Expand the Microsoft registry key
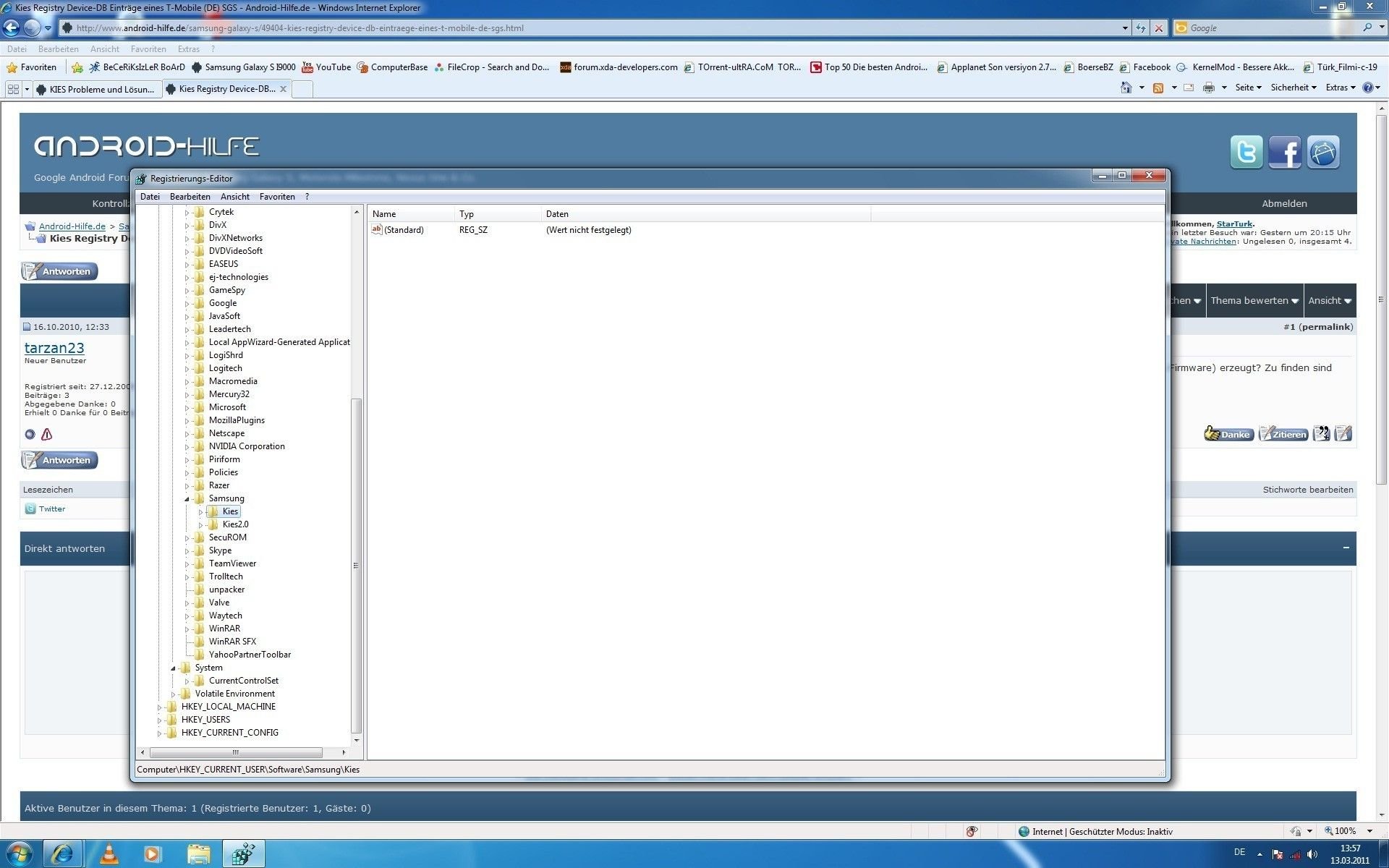Image resolution: width=1389 pixels, height=868 pixels. tap(187, 407)
